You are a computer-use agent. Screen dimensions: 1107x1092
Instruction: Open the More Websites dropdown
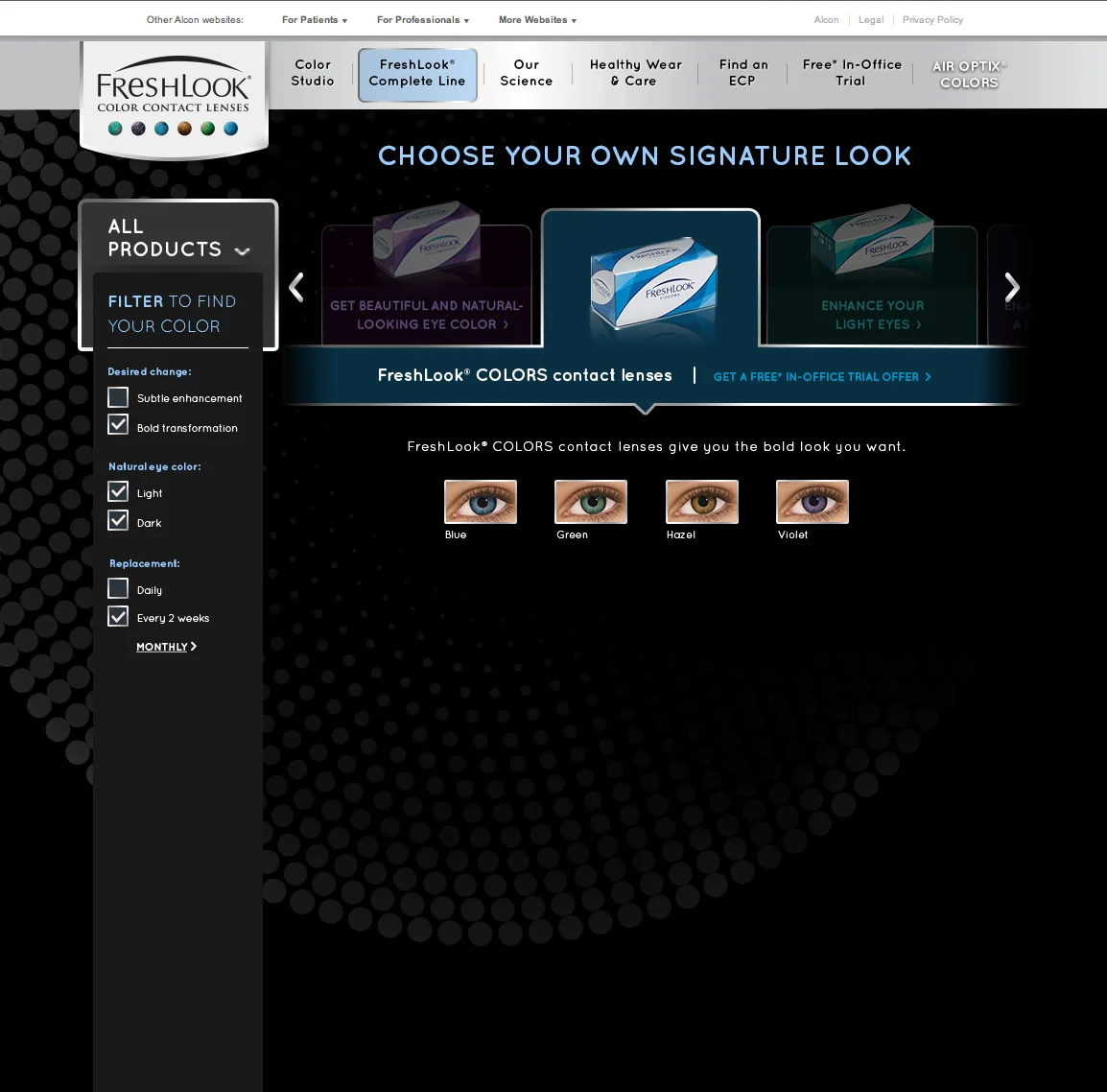(537, 20)
